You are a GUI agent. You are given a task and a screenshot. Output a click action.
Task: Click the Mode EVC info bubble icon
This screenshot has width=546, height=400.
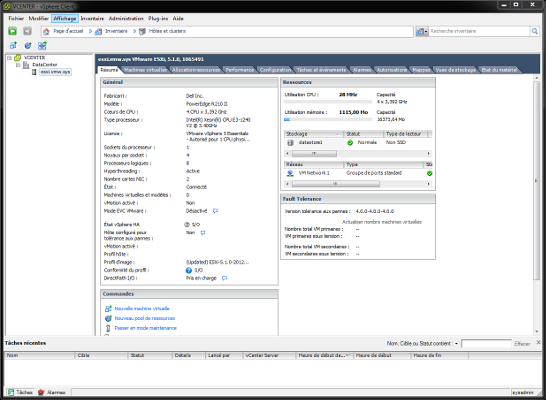click(215, 211)
